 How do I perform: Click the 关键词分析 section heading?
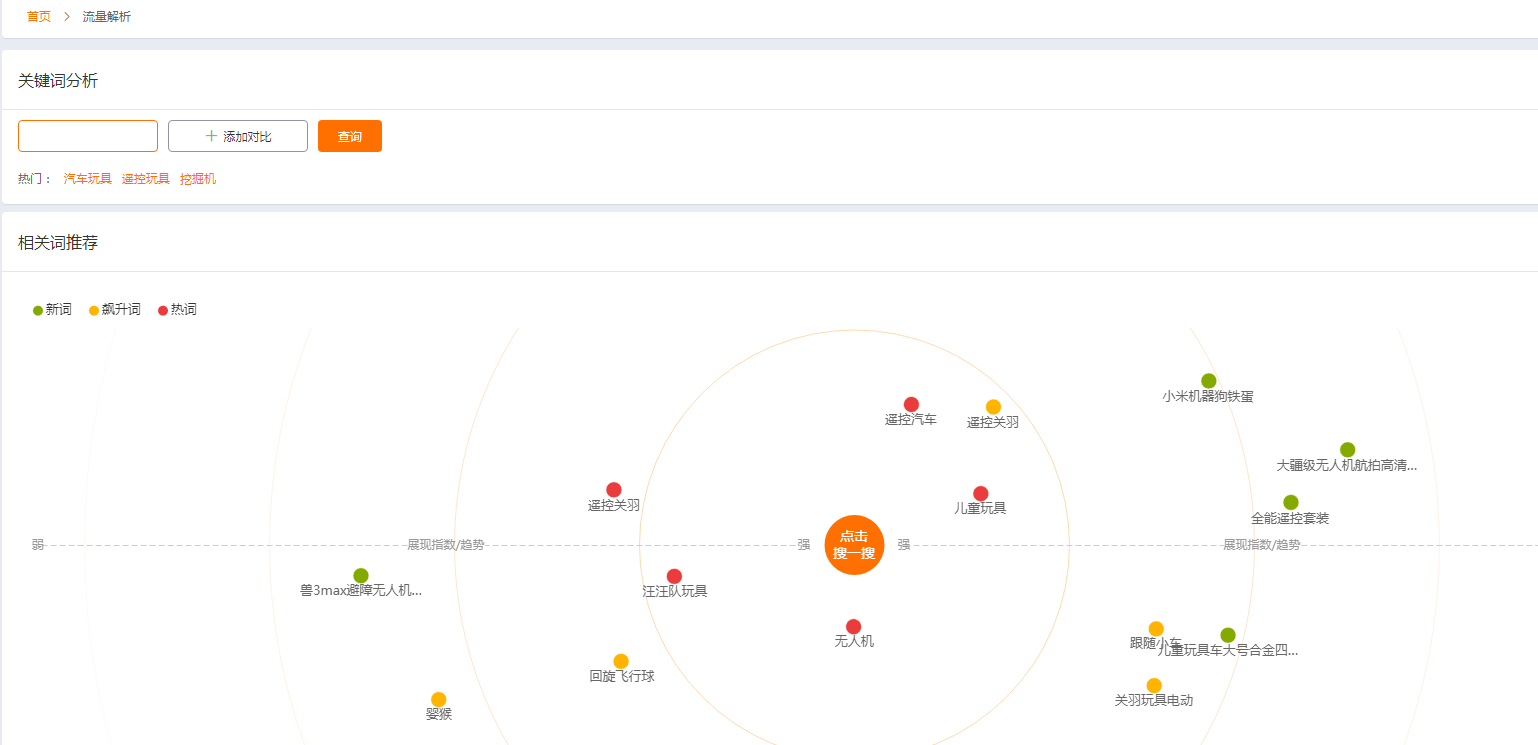58,81
